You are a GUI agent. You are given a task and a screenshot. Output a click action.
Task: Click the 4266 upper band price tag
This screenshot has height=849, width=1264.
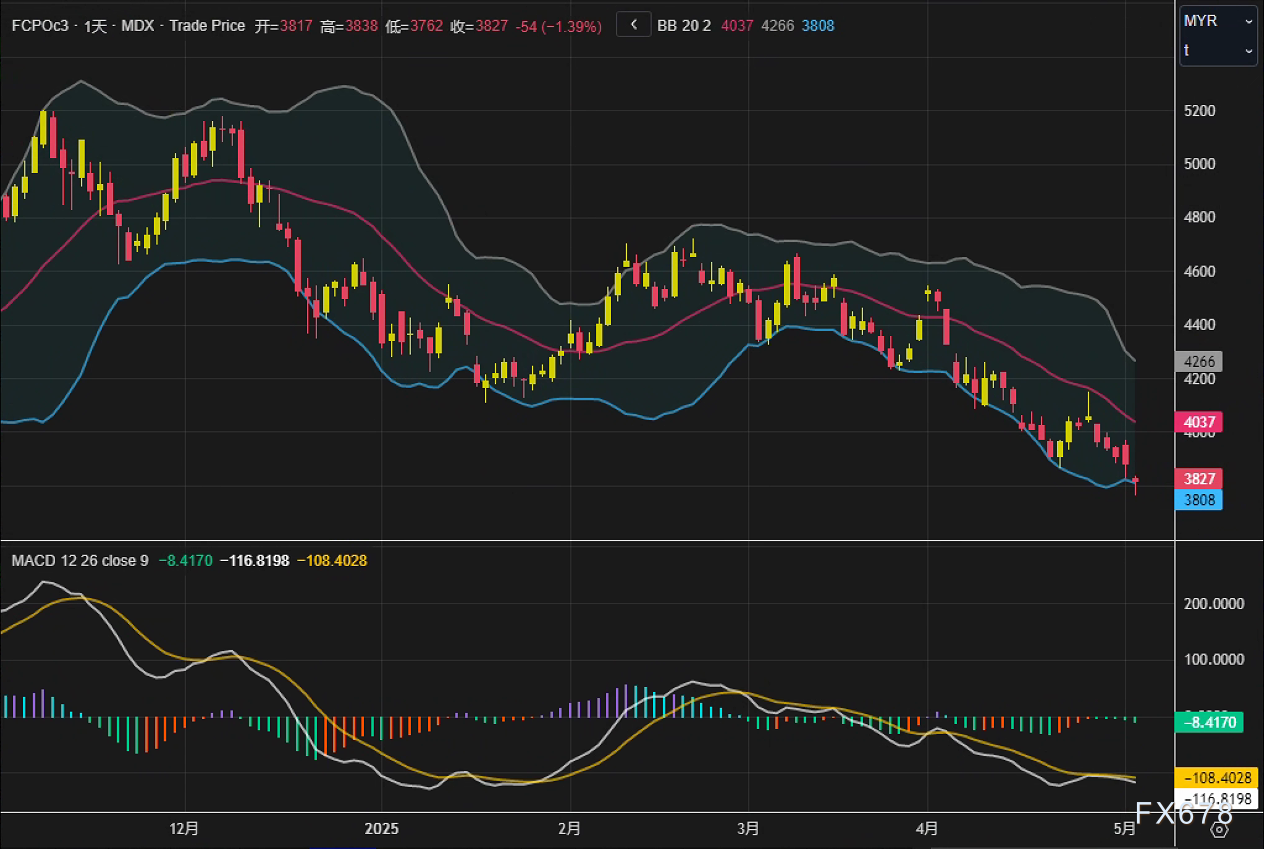pyautogui.click(x=1200, y=362)
